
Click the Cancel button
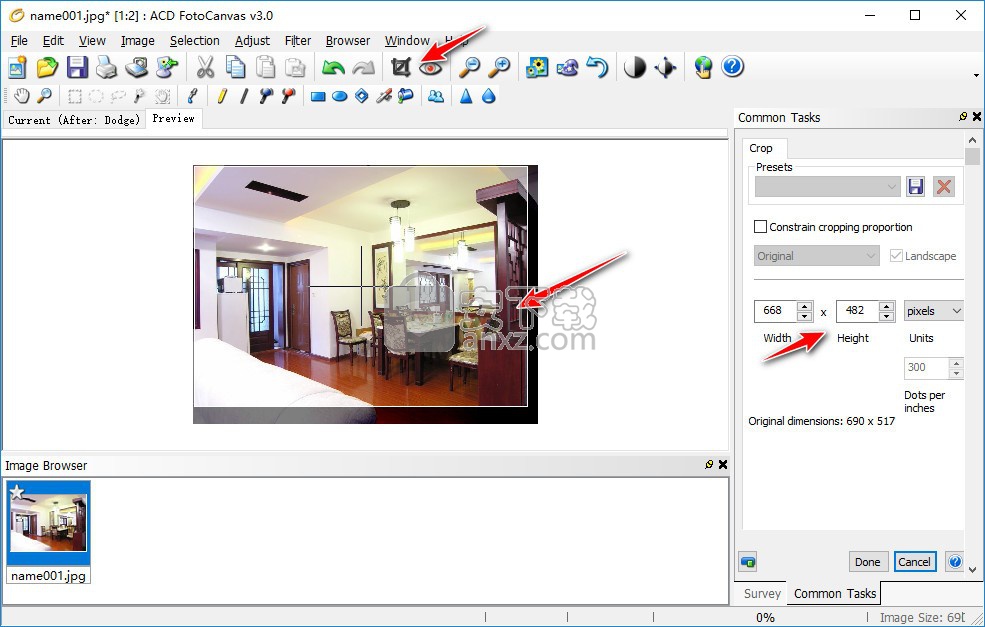(x=915, y=562)
